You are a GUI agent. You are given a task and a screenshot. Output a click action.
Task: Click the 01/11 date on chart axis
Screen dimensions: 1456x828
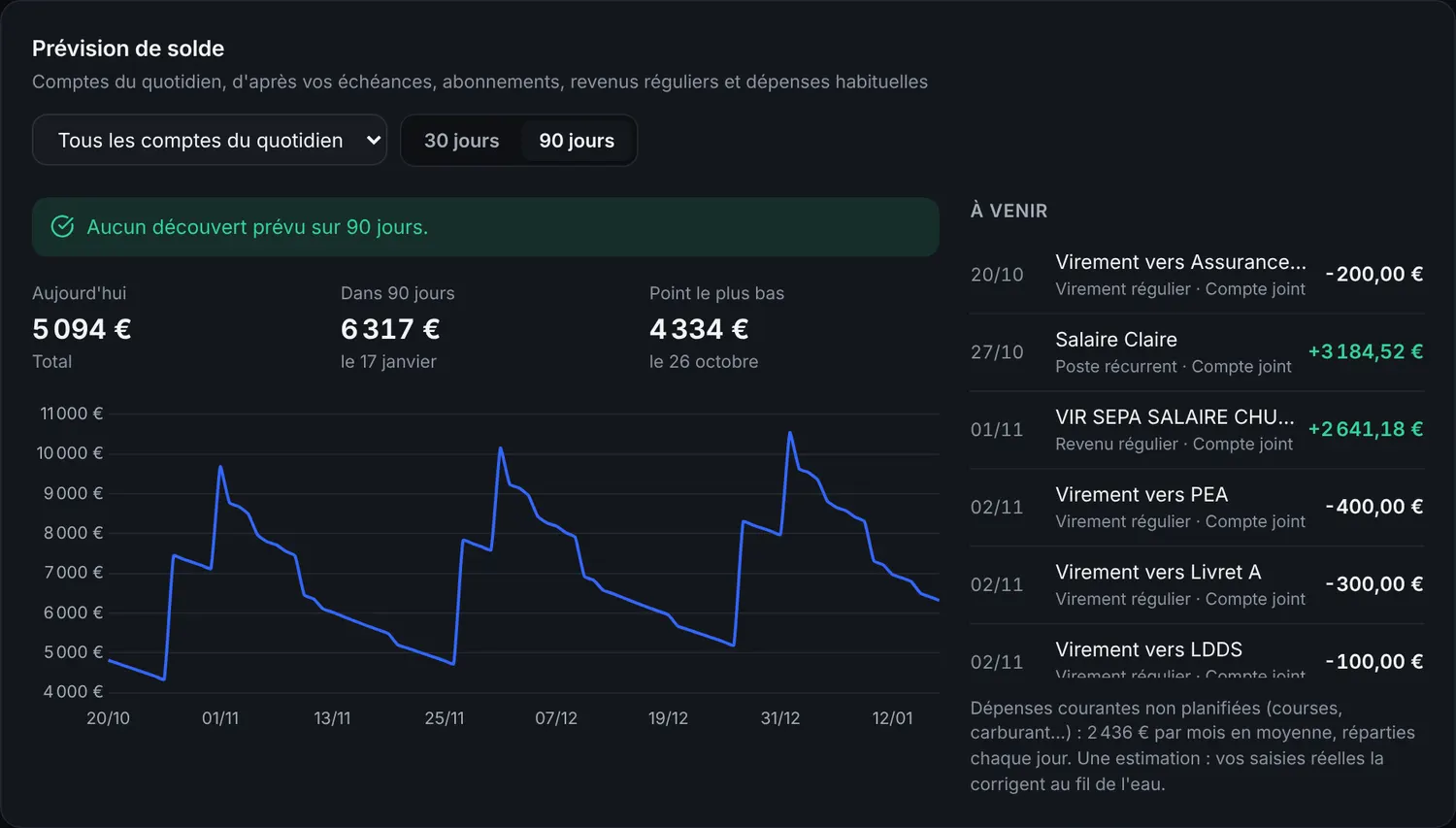220,718
